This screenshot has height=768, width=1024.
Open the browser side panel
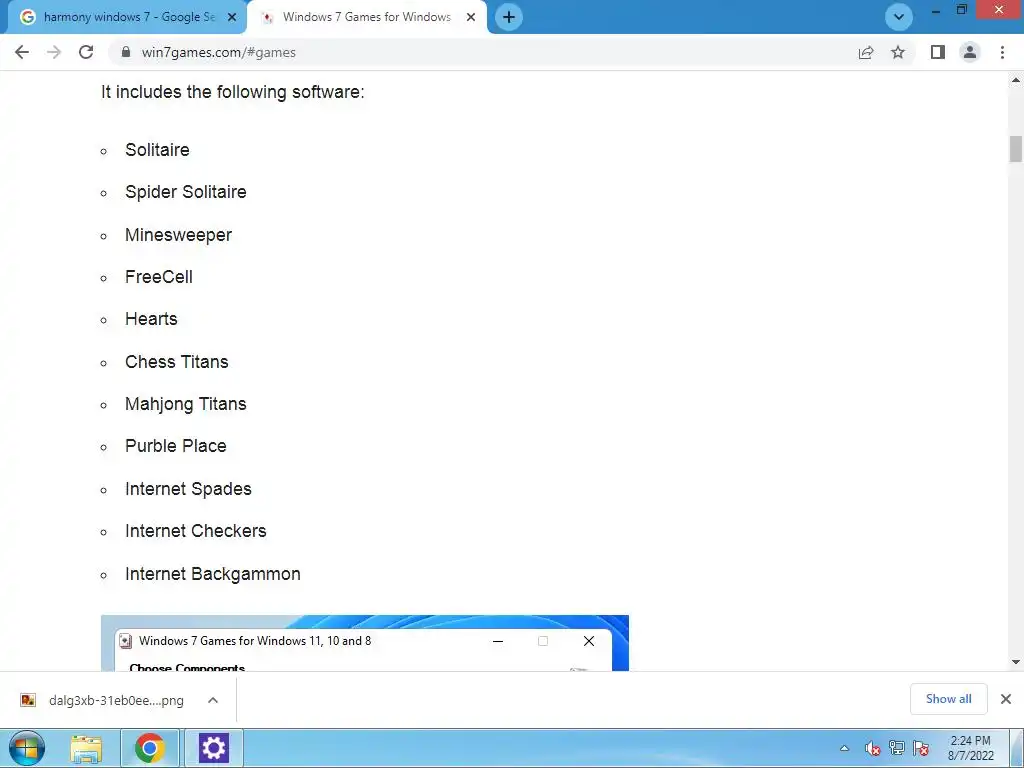[x=938, y=52]
